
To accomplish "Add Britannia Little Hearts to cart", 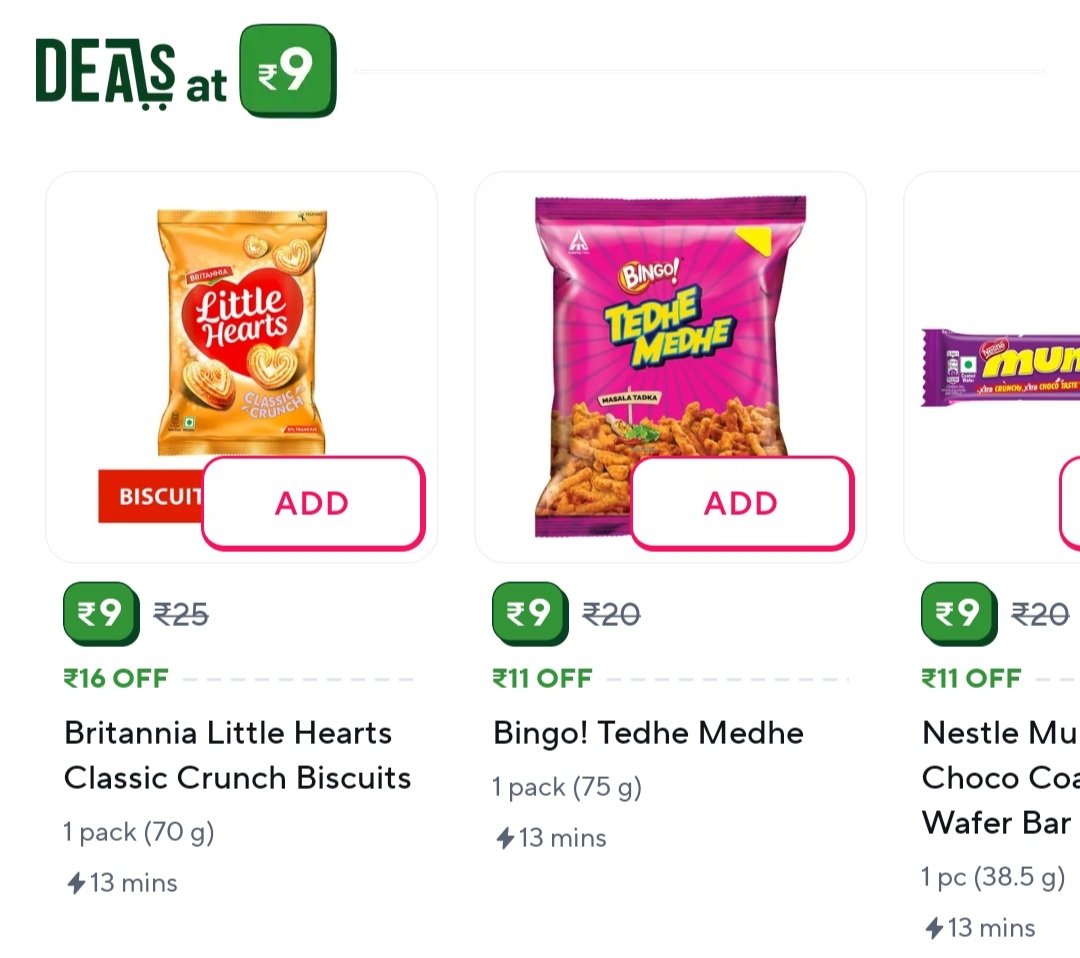I will 313,503.
